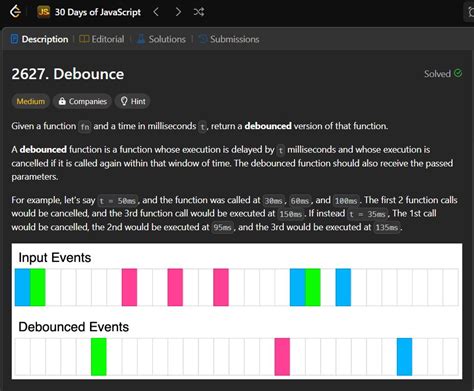474x391 pixels.
Task: Go to the previous problem arrow
Action: pos(156,12)
